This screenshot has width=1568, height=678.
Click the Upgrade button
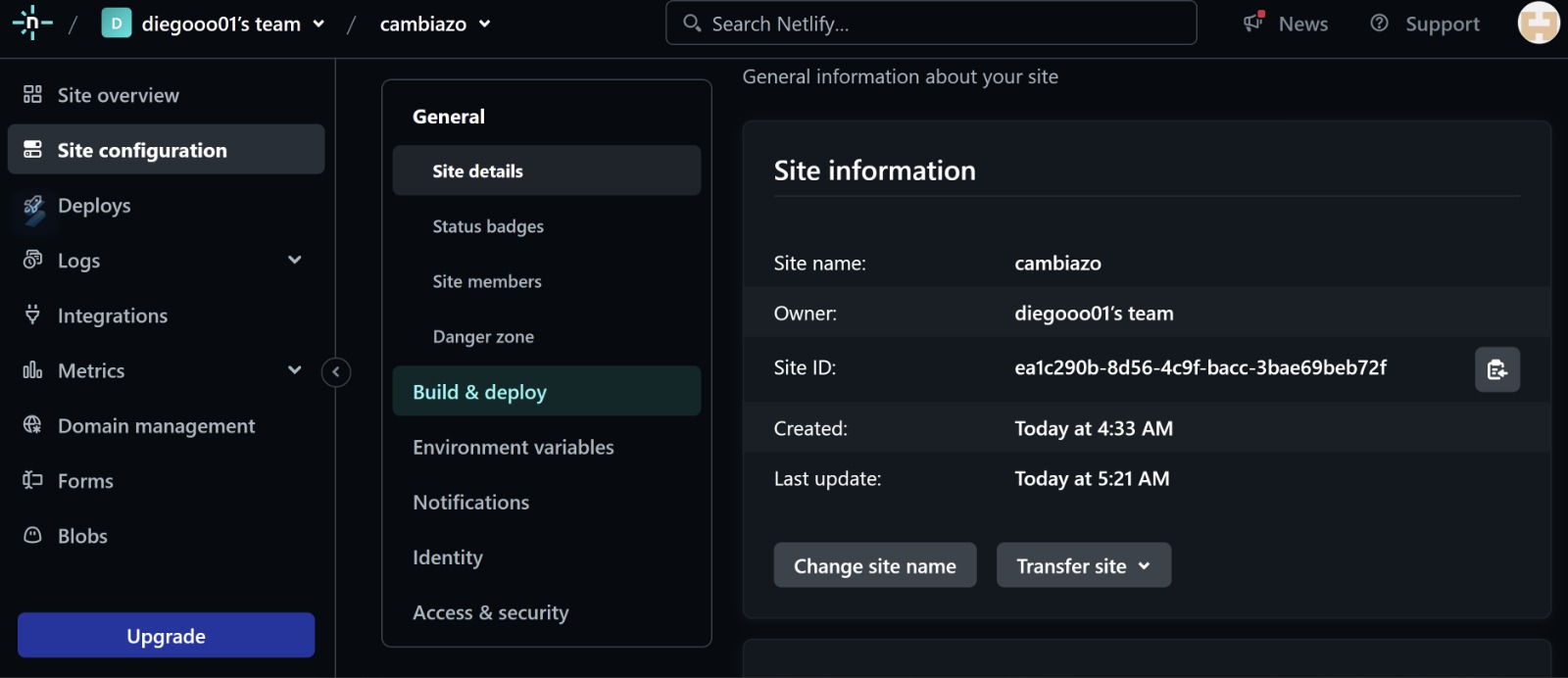pyautogui.click(x=166, y=636)
